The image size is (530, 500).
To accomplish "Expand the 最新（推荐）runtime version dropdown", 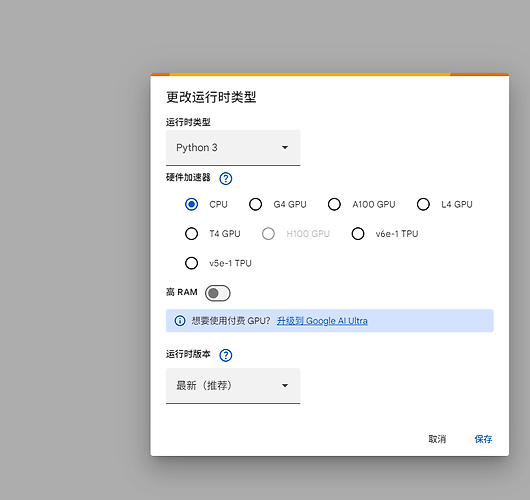I will pyautogui.click(x=233, y=386).
